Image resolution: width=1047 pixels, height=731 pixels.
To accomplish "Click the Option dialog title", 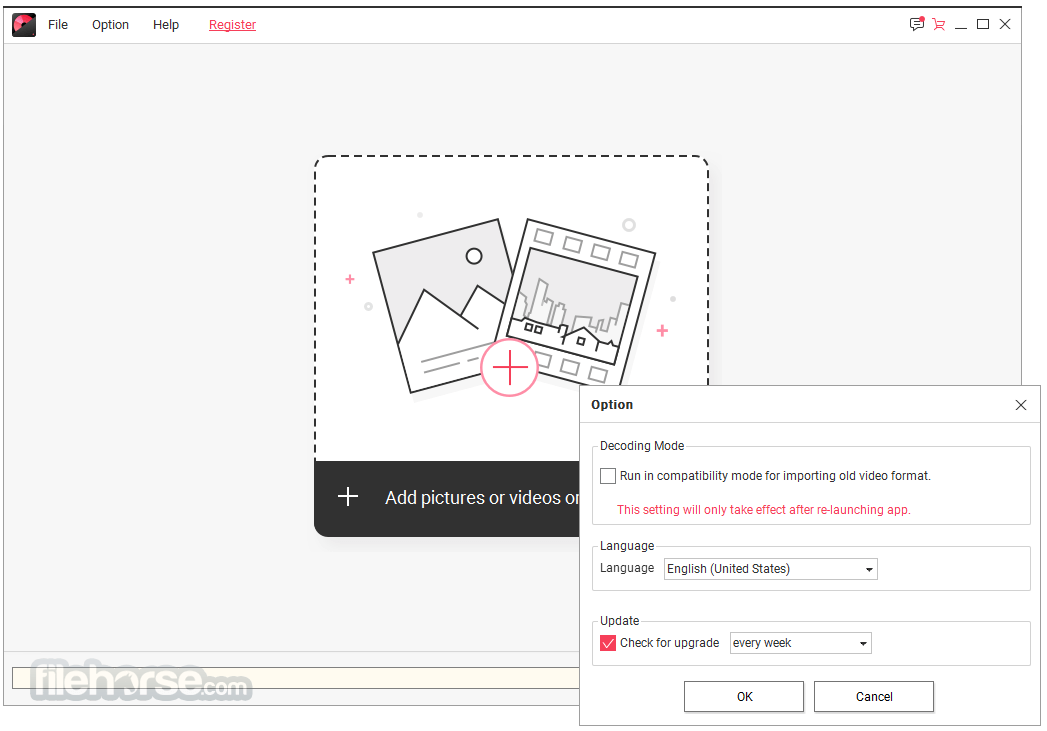I will (612, 405).
